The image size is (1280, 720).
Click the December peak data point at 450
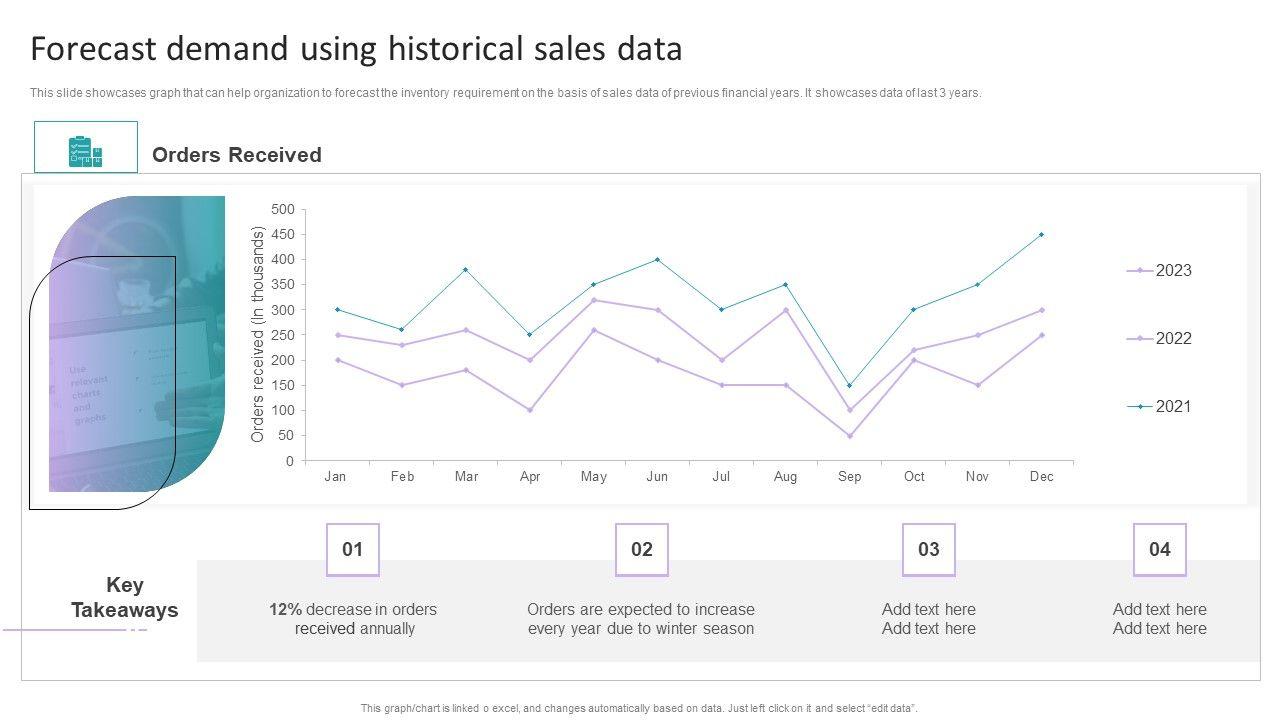click(x=1041, y=235)
